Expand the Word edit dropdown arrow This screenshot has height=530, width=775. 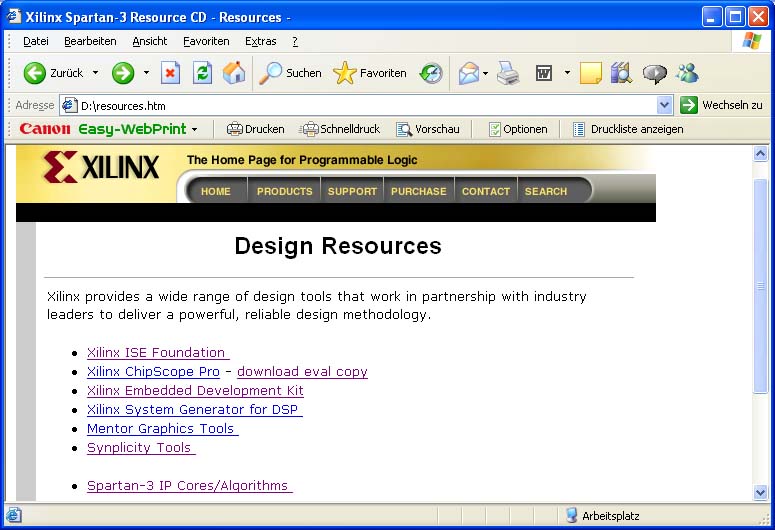pyautogui.click(x=567, y=73)
